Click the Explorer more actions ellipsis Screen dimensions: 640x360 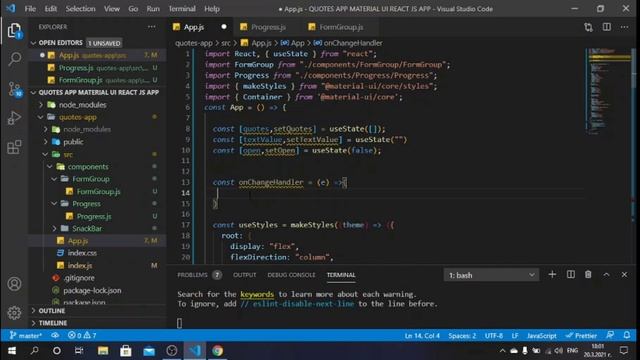click(x=151, y=27)
